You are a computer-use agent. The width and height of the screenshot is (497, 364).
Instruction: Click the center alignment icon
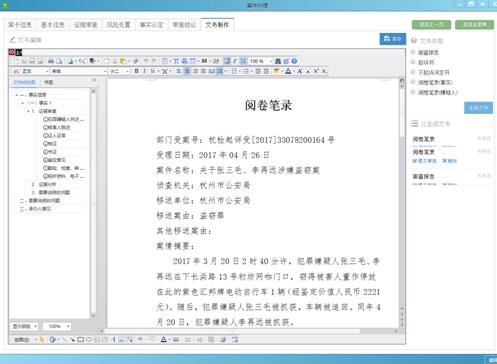point(187,71)
